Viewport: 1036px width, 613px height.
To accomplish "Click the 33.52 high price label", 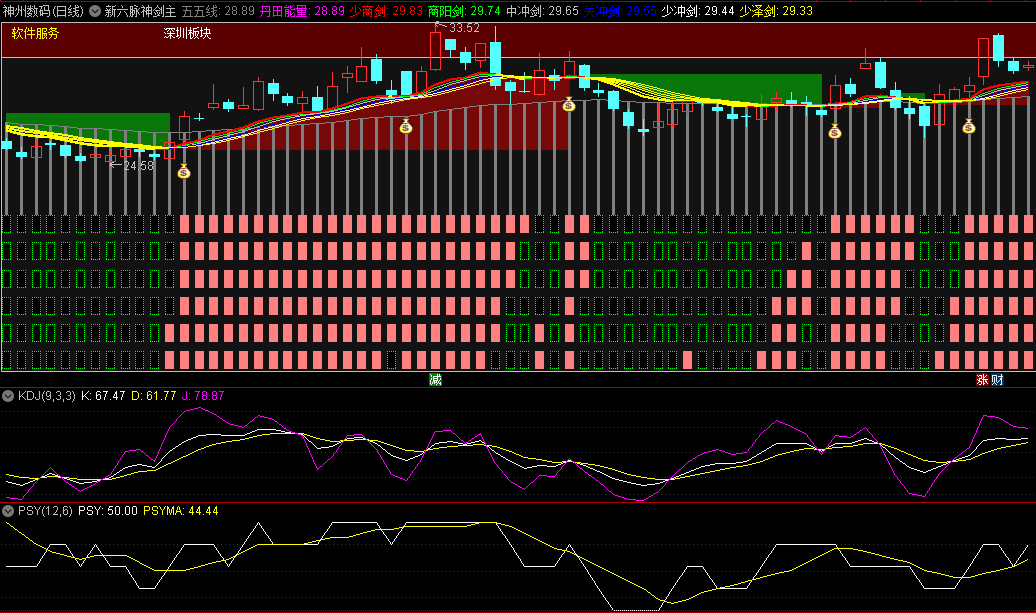I will pyautogui.click(x=464, y=28).
